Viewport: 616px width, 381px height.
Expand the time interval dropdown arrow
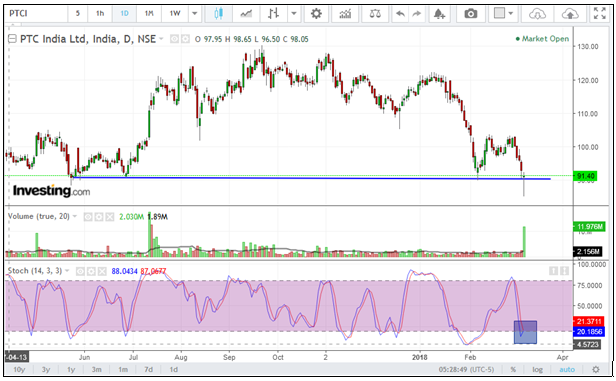[194, 14]
